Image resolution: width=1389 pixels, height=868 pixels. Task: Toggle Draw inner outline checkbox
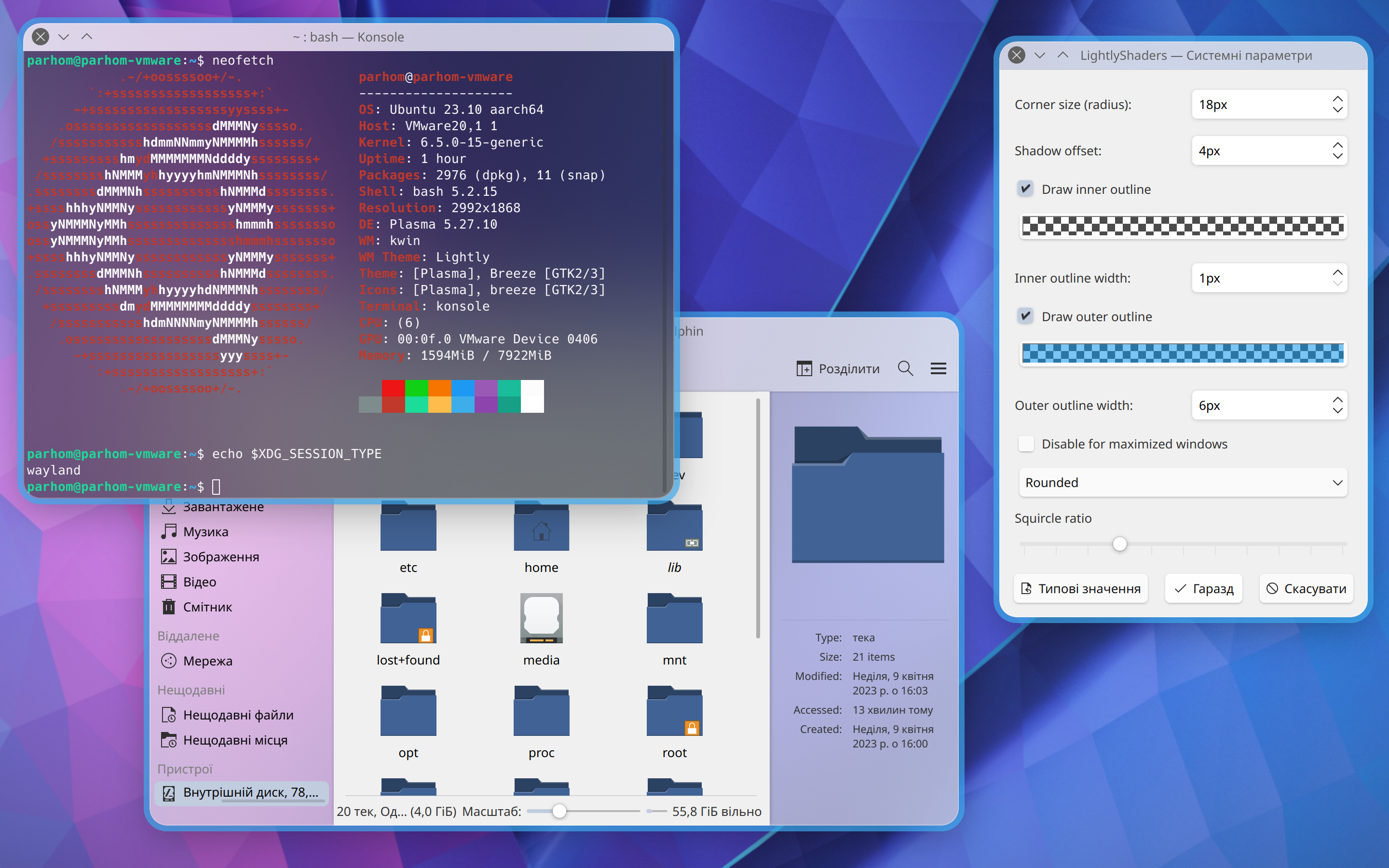(x=1026, y=189)
